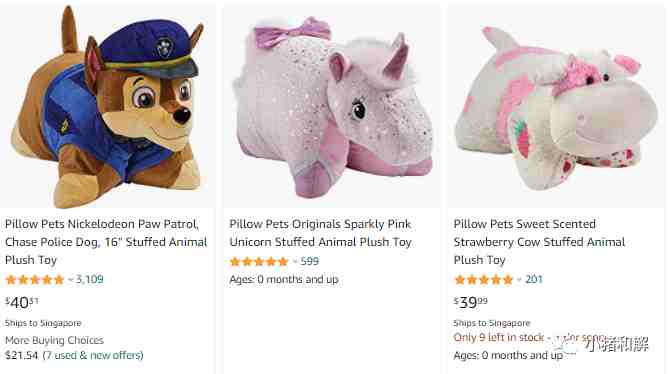Open the 201 reviews link
This screenshot has width=670, height=374.
(x=534, y=280)
